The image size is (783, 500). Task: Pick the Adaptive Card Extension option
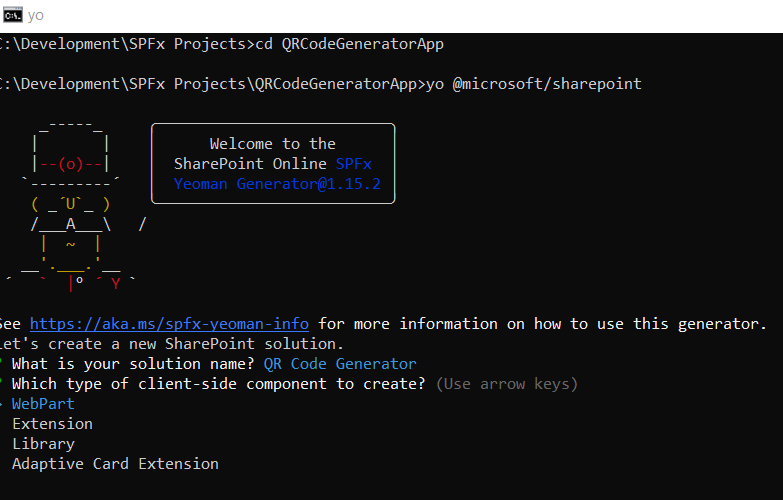(115, 464)
